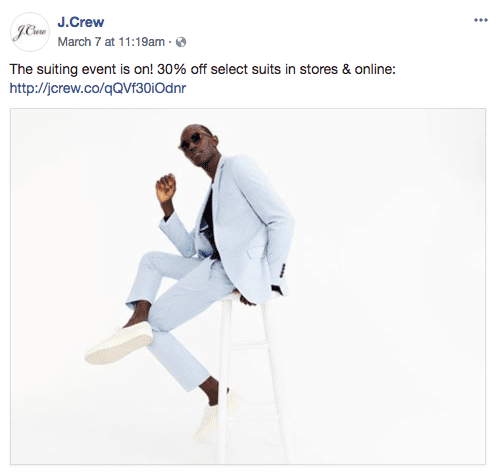Click the globe public audience icon
Screen dimensions: 496x473
181,42
